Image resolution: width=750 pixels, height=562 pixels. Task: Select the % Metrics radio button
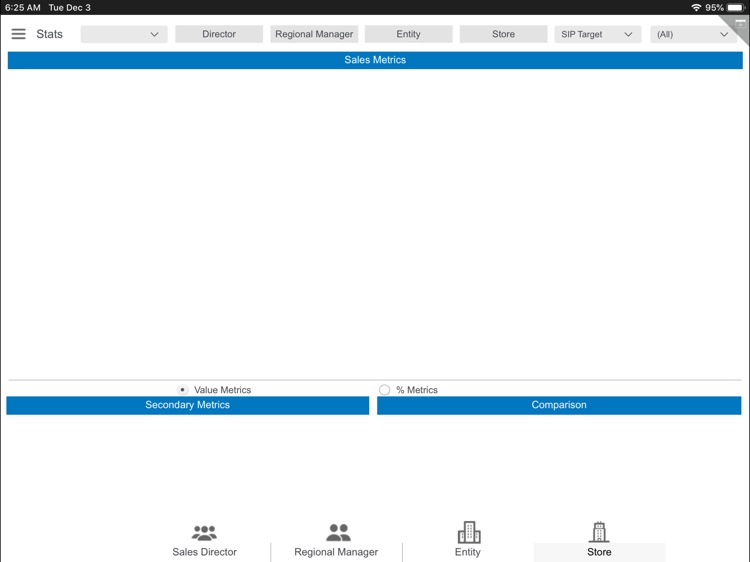pyautogui.click(x=384, y=390)
